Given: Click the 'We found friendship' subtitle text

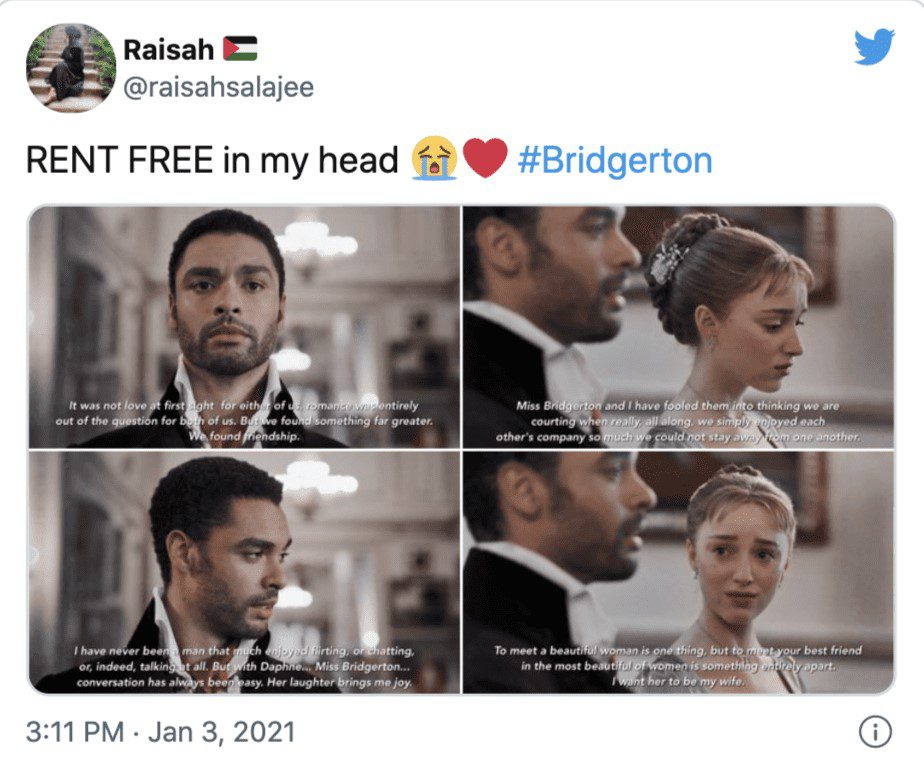Looking at the screenshot, I should pyautogui.click(x=244, y=436).
